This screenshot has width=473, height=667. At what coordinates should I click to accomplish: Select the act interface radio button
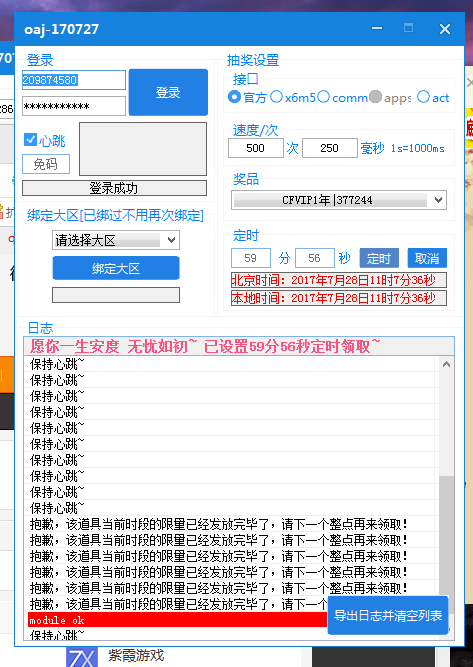click(423, 97)
